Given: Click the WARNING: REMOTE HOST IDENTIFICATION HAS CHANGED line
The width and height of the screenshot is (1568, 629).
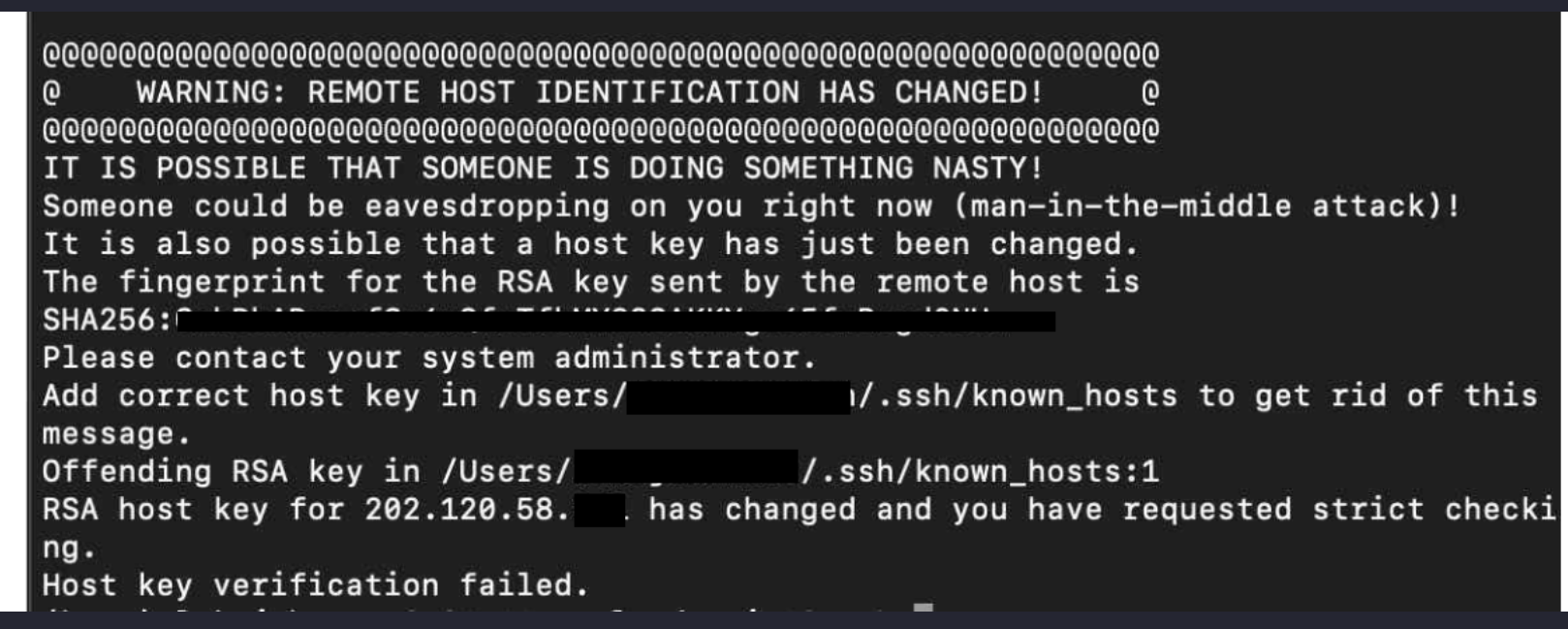Looking at the screenshot, I should (589, 93).
